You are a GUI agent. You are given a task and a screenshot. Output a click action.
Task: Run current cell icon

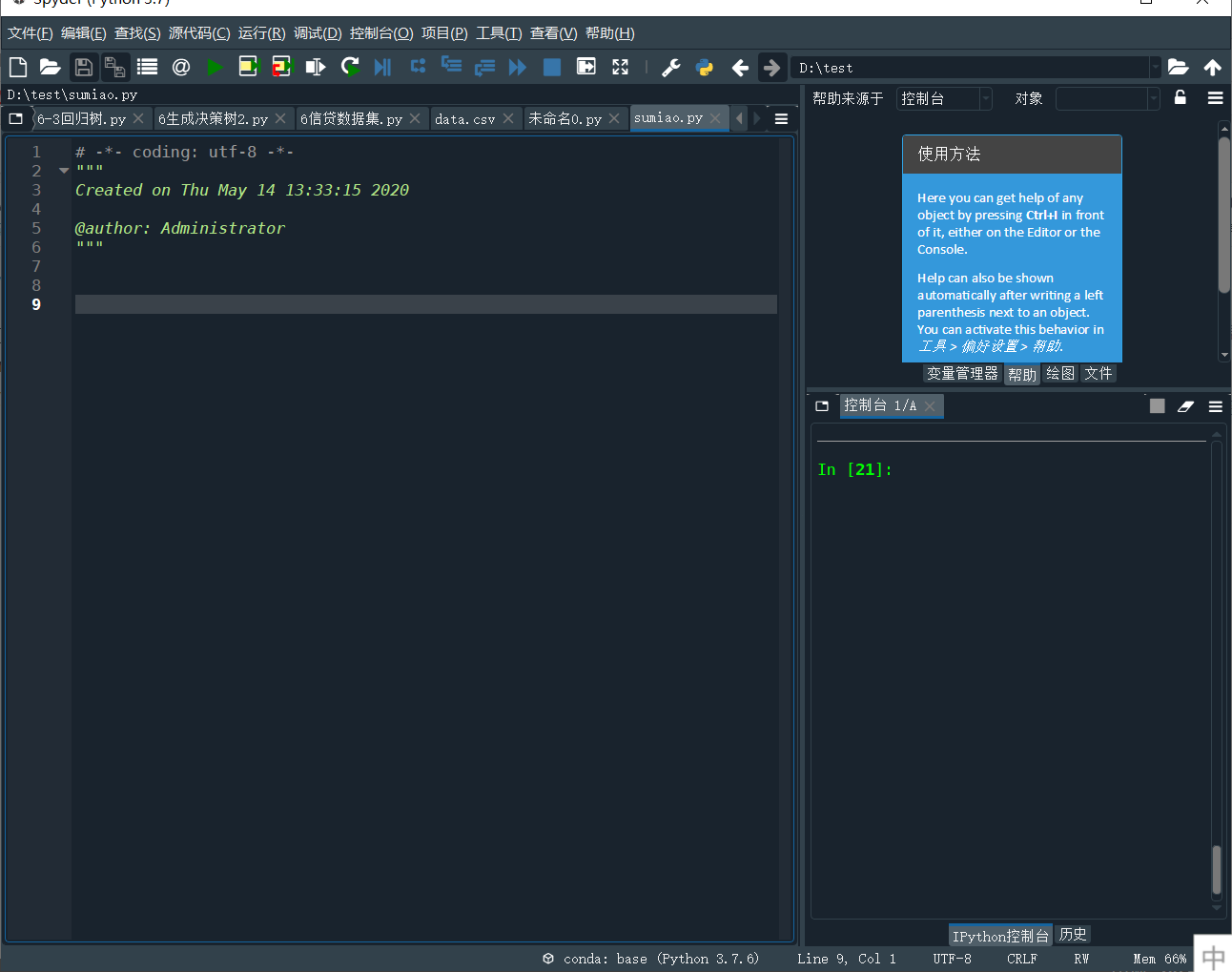pyautogui.click(x=248, y=67)
